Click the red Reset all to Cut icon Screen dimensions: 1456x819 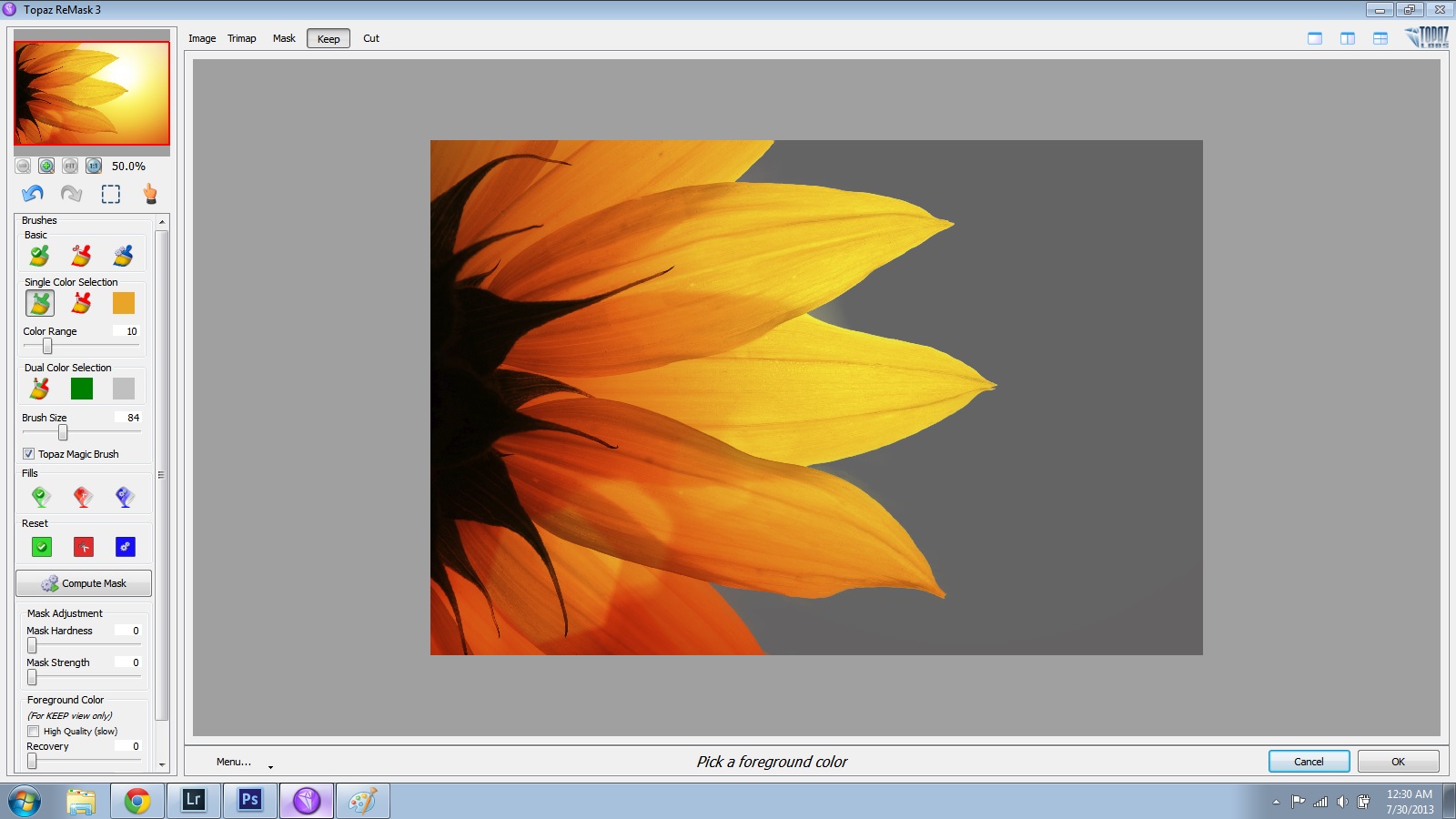[x=83, y=547]
